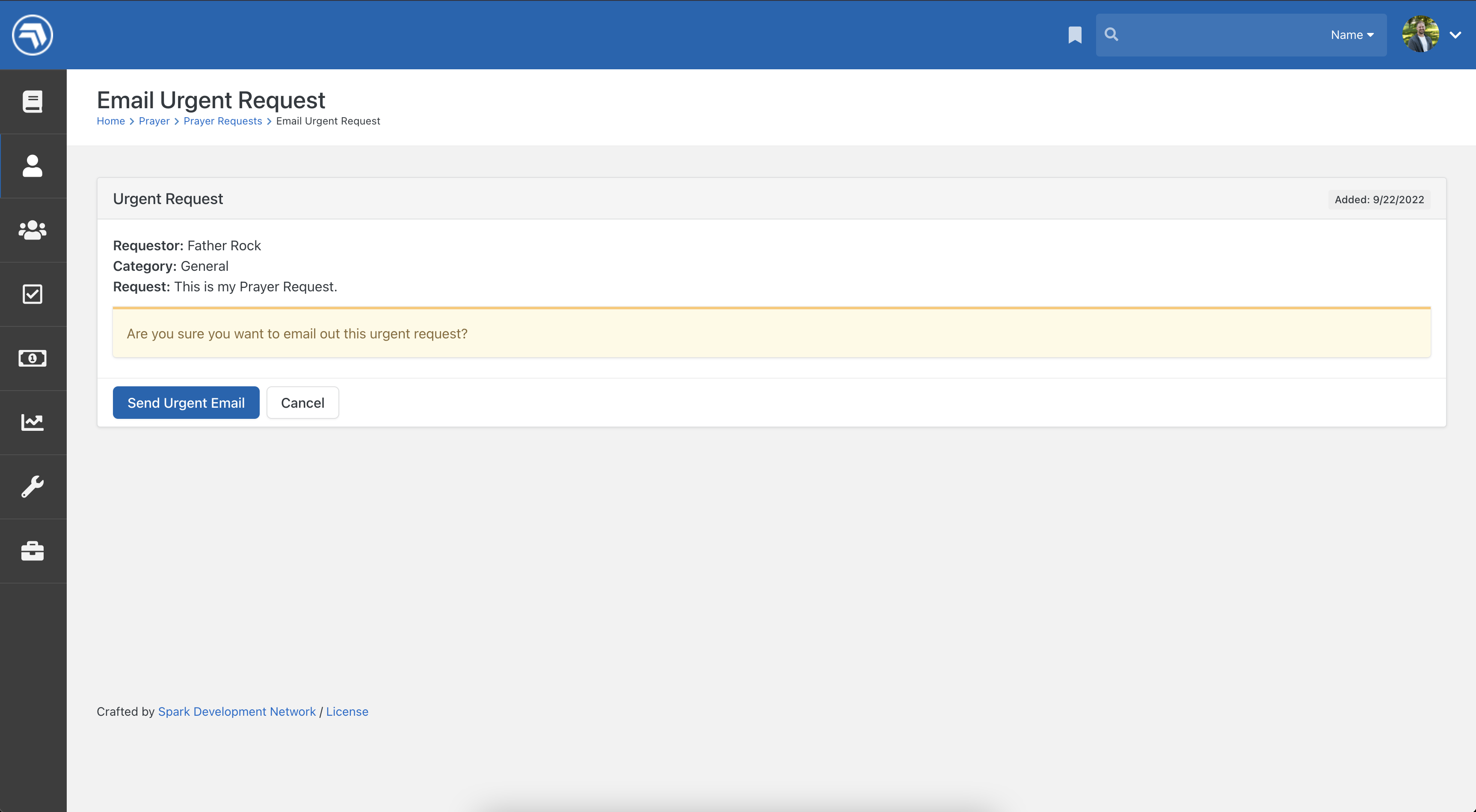Open the Admin Tools wrench icon
Image resolution: width=1476 pixels, height=812 pixels.
point(33,486)
